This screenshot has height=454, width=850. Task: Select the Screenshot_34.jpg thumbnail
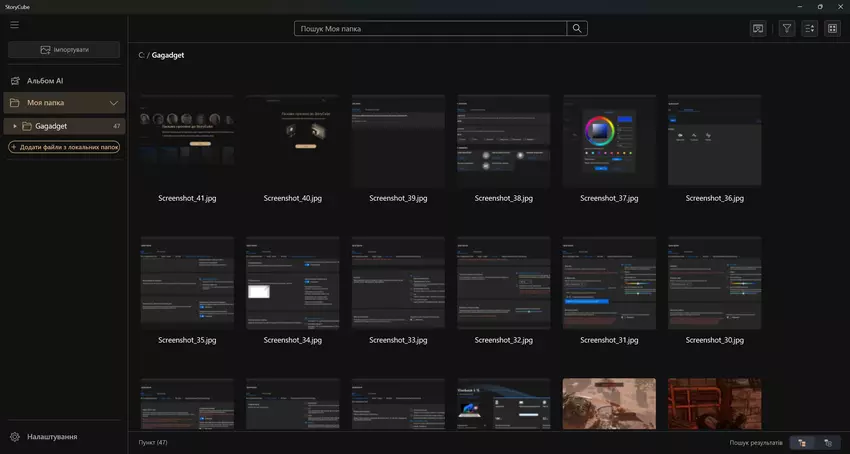point(293,282)
